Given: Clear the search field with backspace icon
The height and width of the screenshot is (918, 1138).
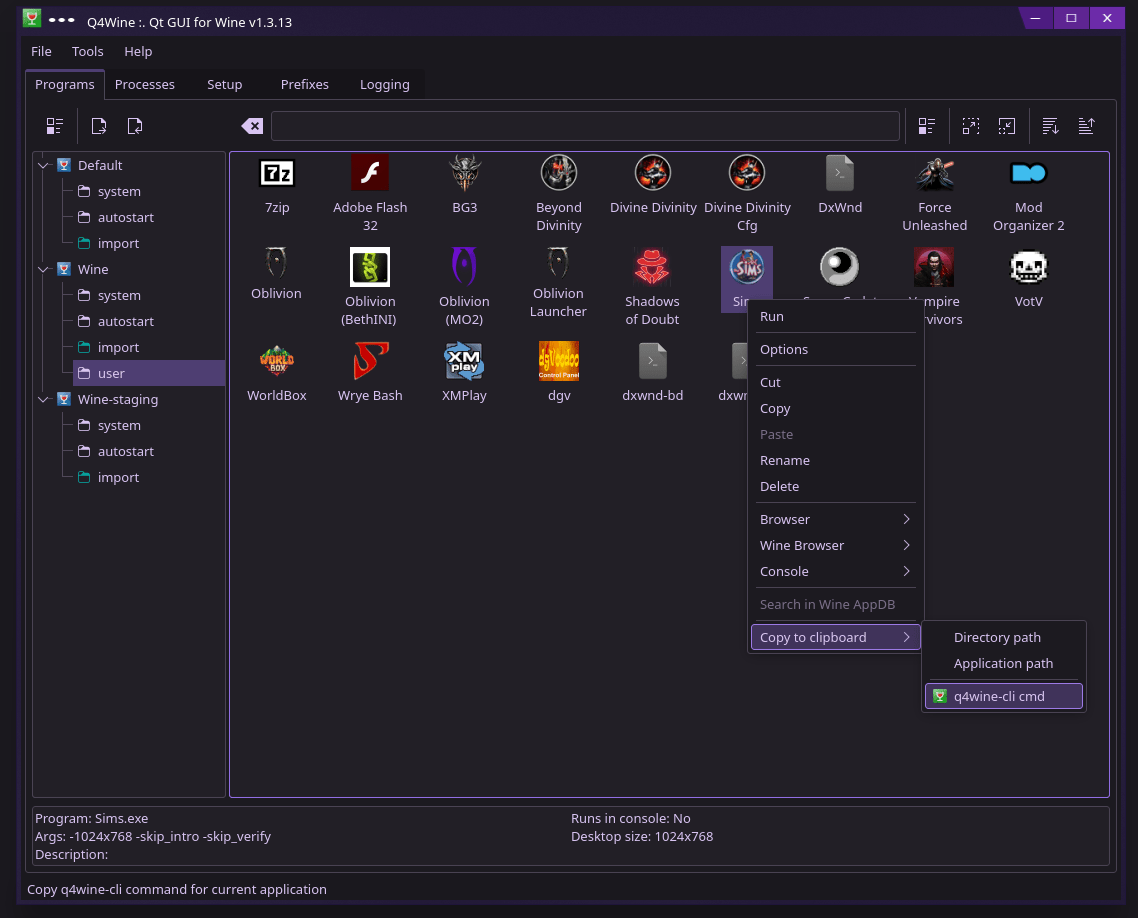Looking at the screenshot, I should [x=252, y=126].
